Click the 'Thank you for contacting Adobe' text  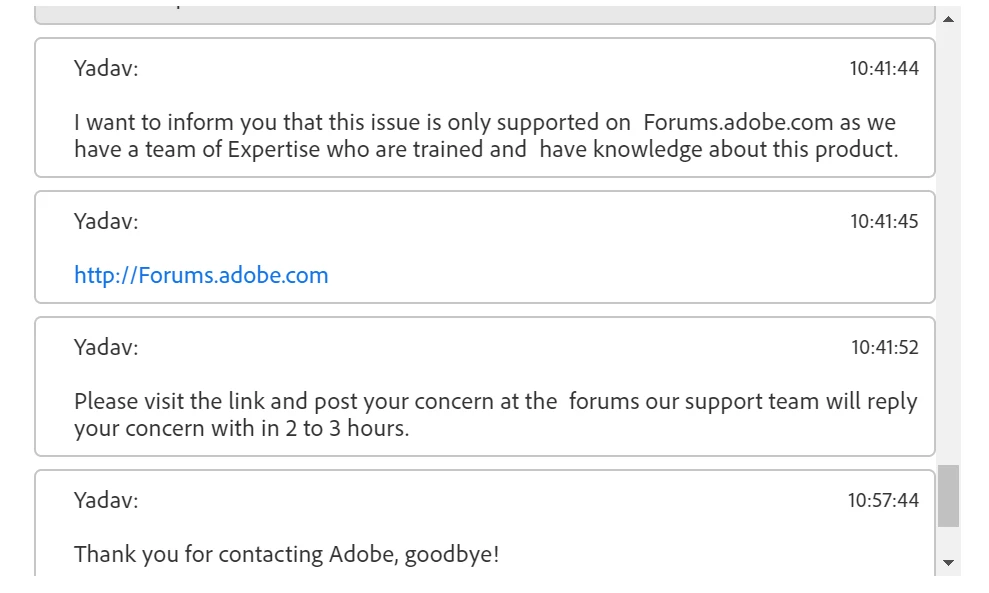pos(286,554)
